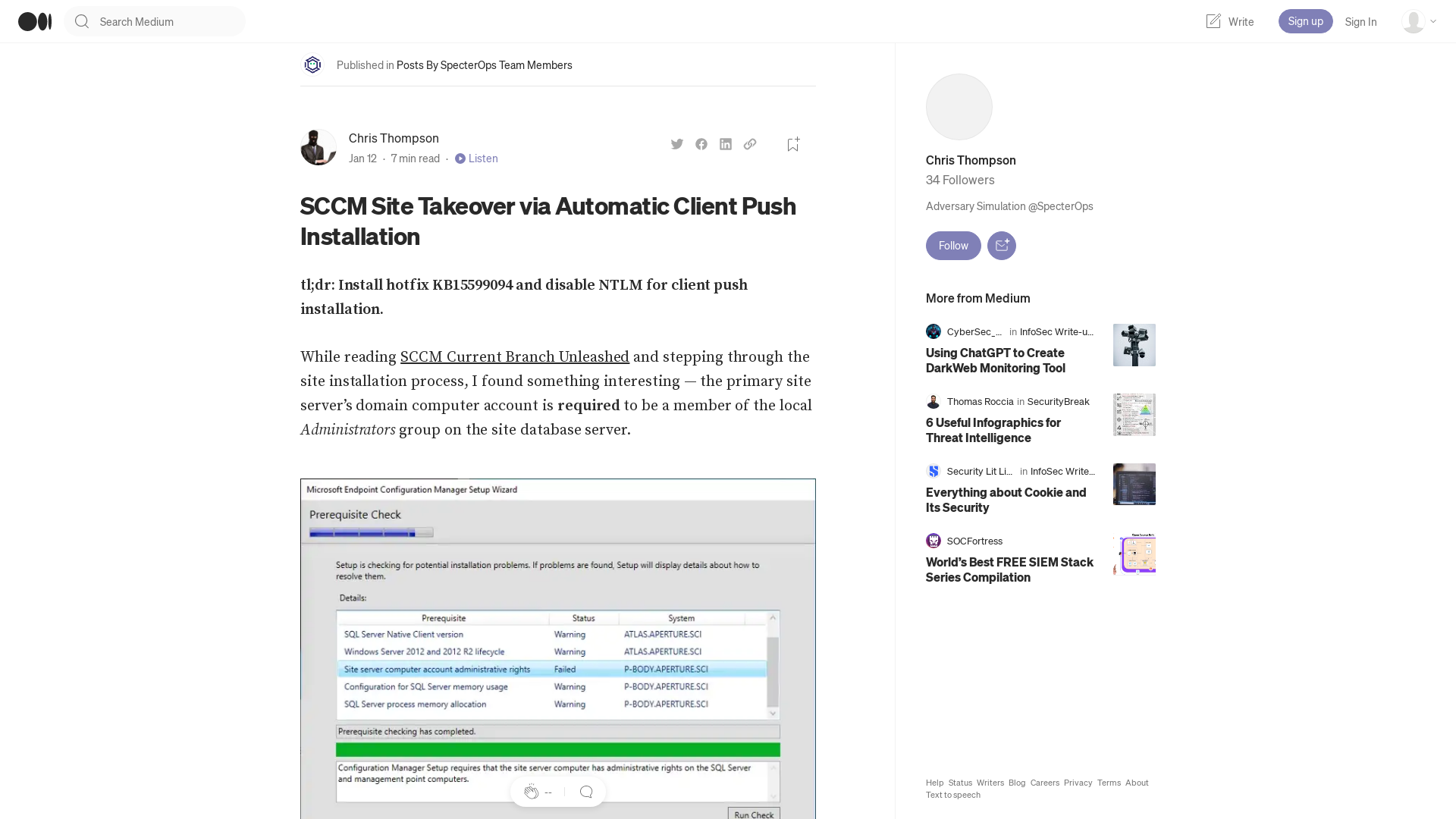This screenshot has height=819, width=1456.
Task: Share article on Facebook
Action: tap(701, 144)
